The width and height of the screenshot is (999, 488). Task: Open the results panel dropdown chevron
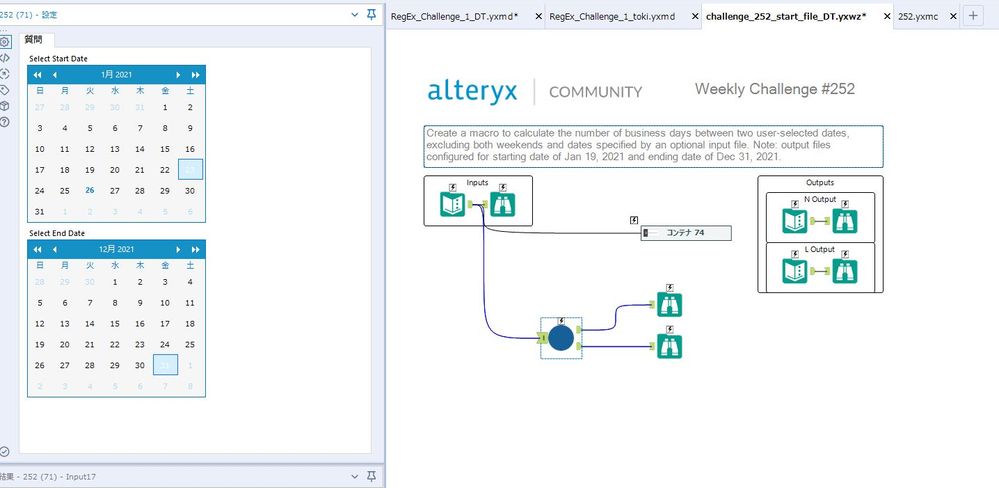(x=355, y=476)
